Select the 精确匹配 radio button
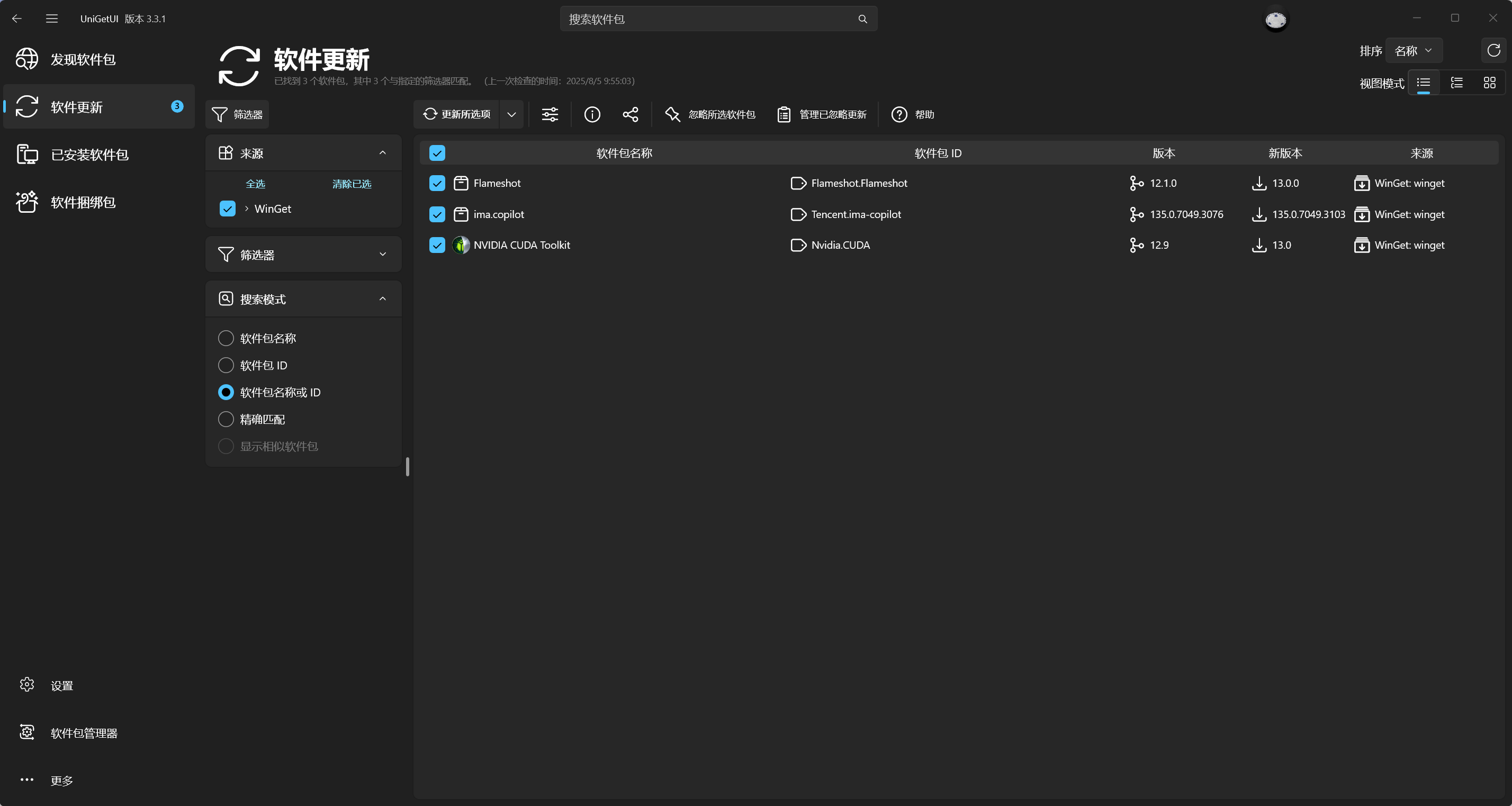The image size is (1512, 806). click(x=226, y=419)
